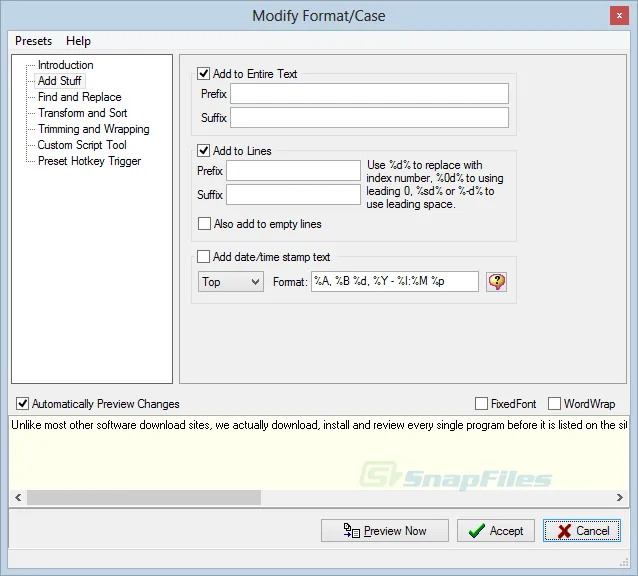Click the Entire Text Prefix field
Viewport: 638px width, 576px height.
369,94
